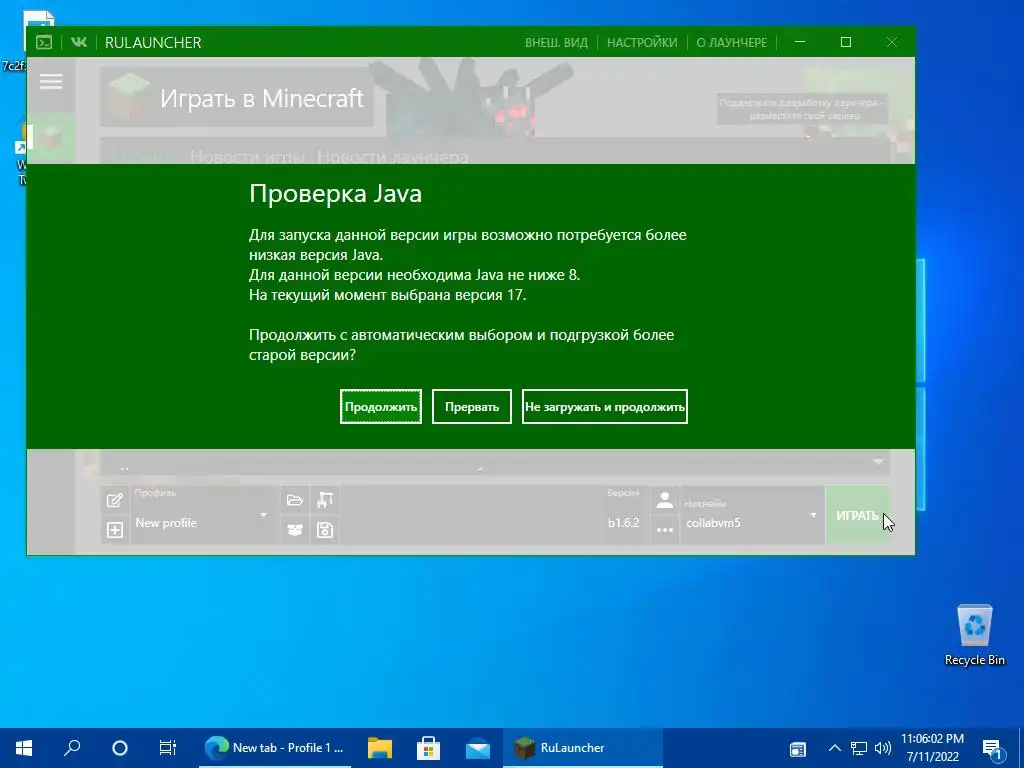This screenshot has height=768, width=1024.
Task: Open network status tray icon
Action: 859,748
